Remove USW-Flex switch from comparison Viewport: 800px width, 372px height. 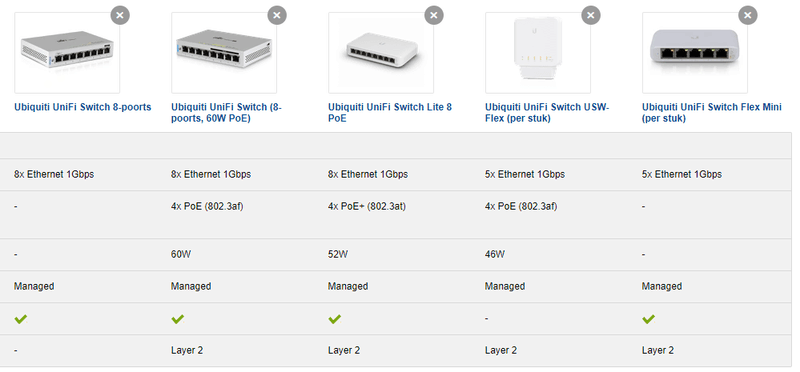tap(591, 15)
